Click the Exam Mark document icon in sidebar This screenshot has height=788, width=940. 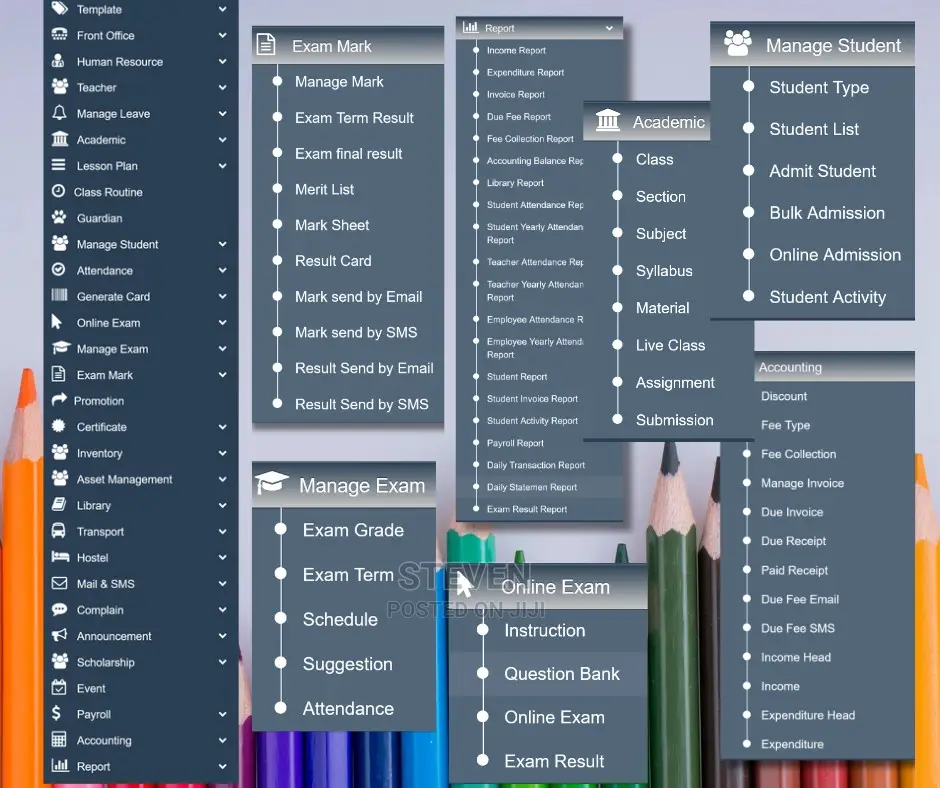click(58, 374)
